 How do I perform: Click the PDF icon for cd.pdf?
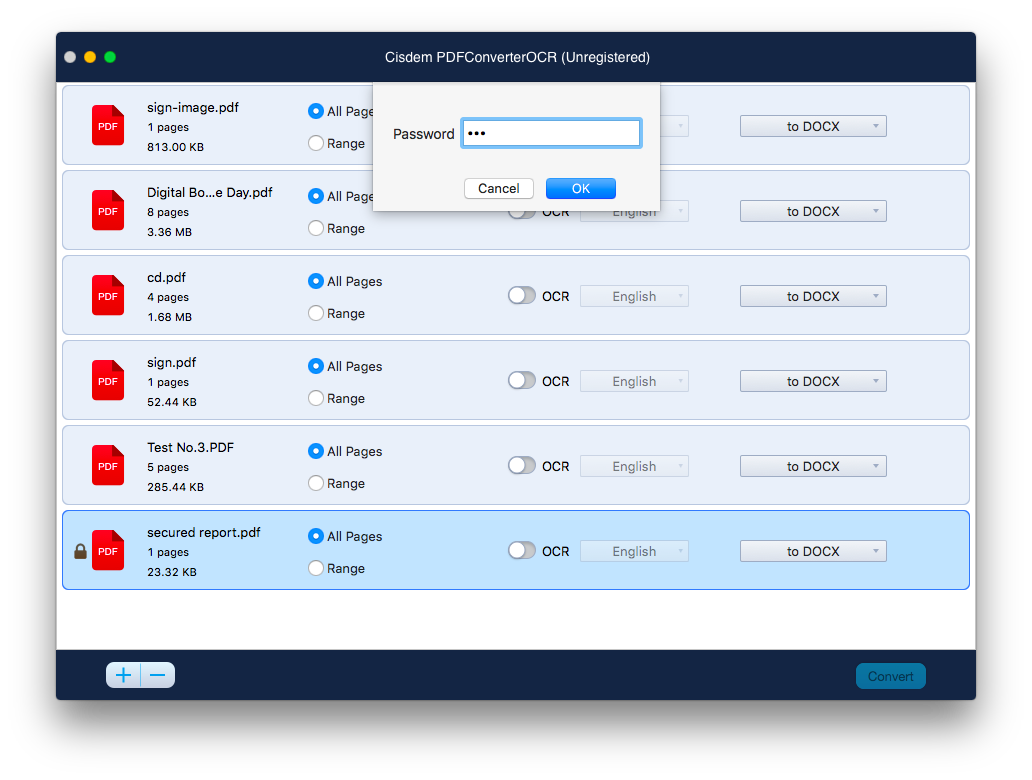tap(107, 295)
